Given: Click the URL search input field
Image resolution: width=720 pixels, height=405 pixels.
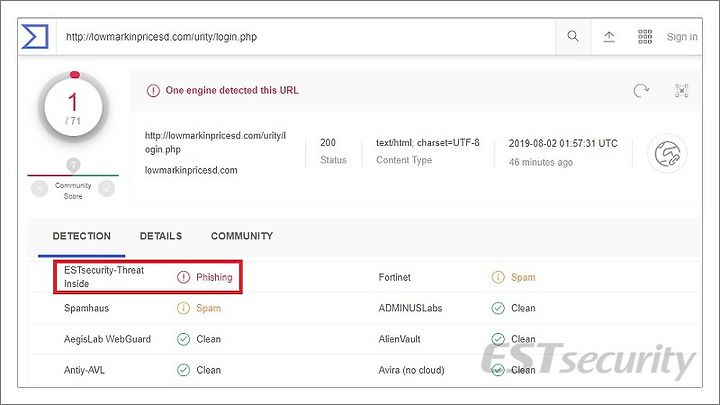Looking at the screenshot, I should 306,37.
